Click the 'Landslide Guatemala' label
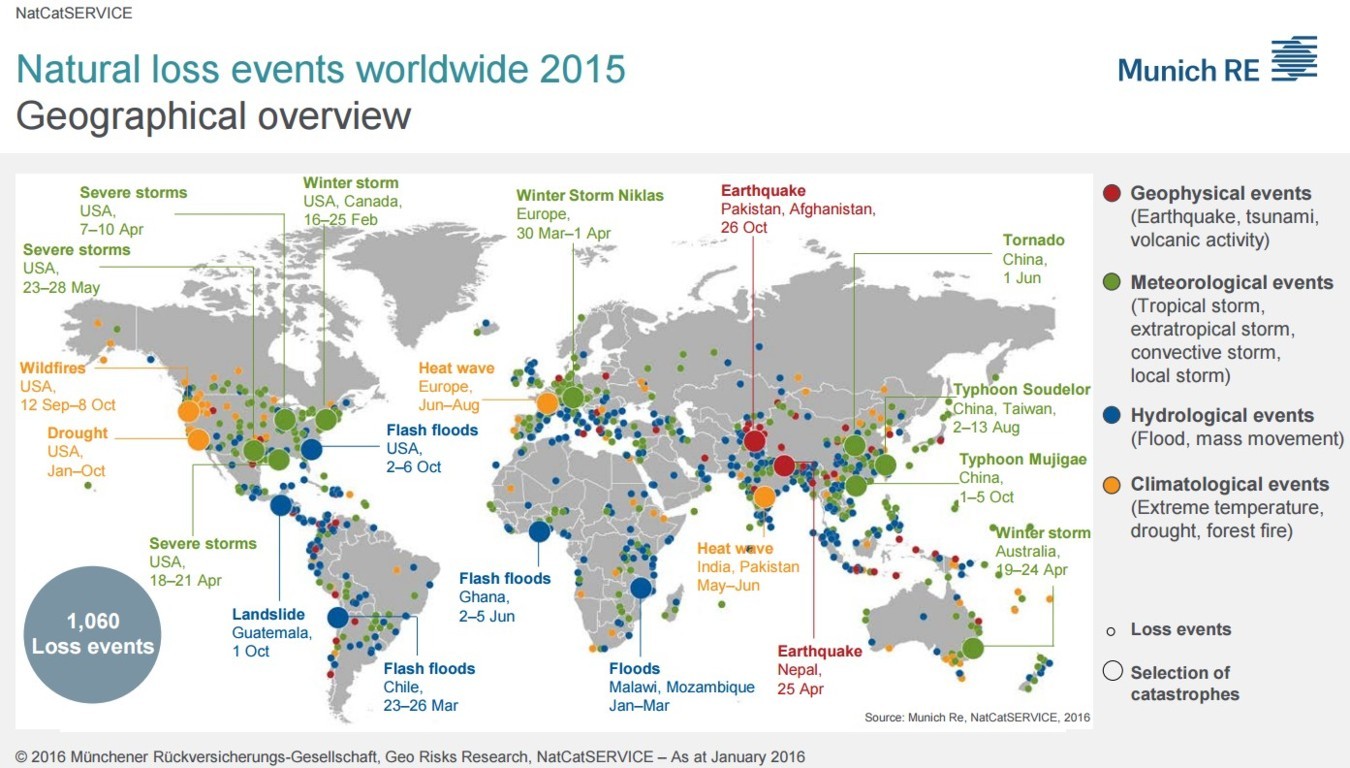This screenshot has width=1350, height=768. [x=272, y=633]
